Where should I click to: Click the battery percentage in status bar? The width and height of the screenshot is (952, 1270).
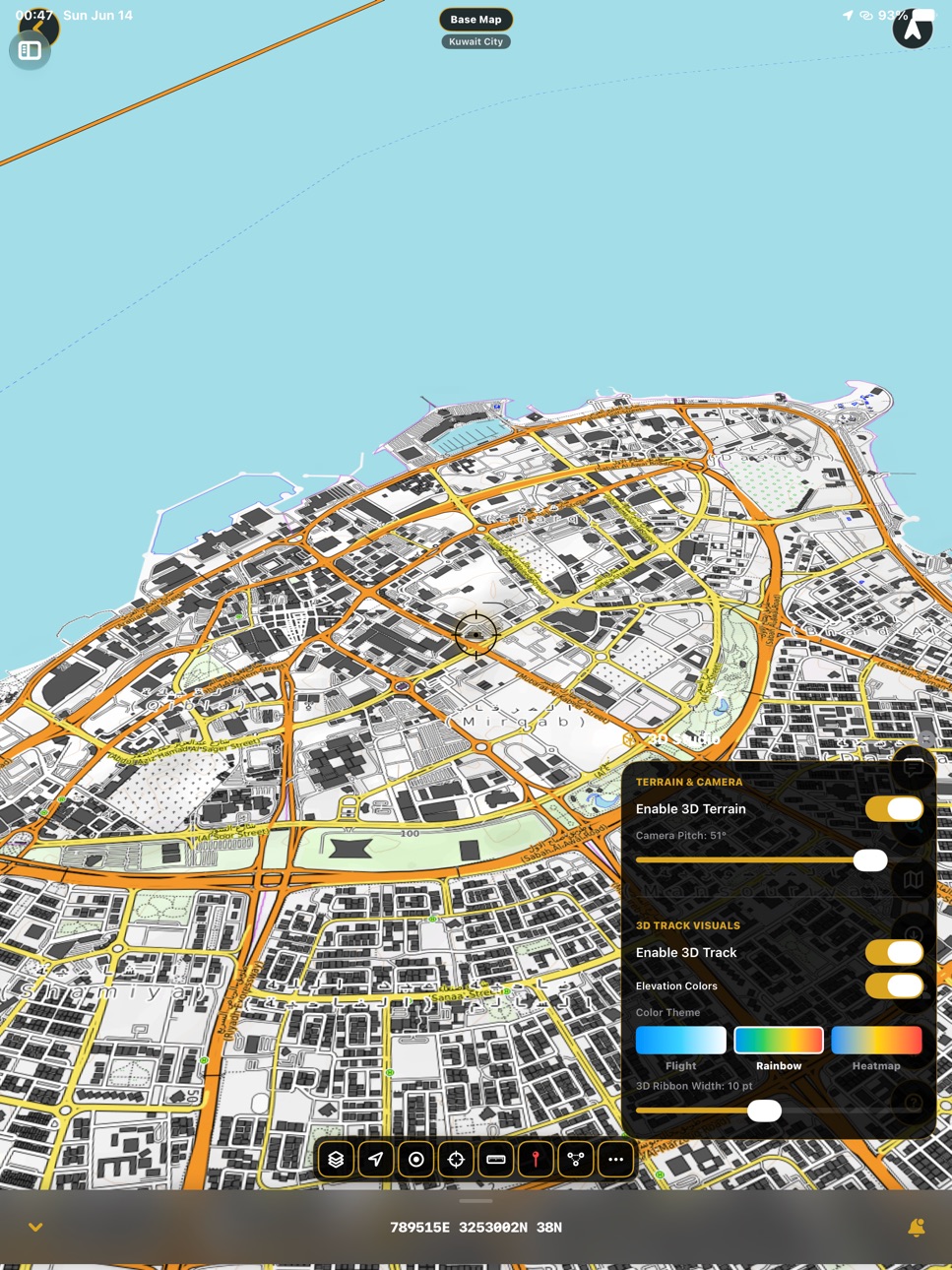tap(893, 16)
